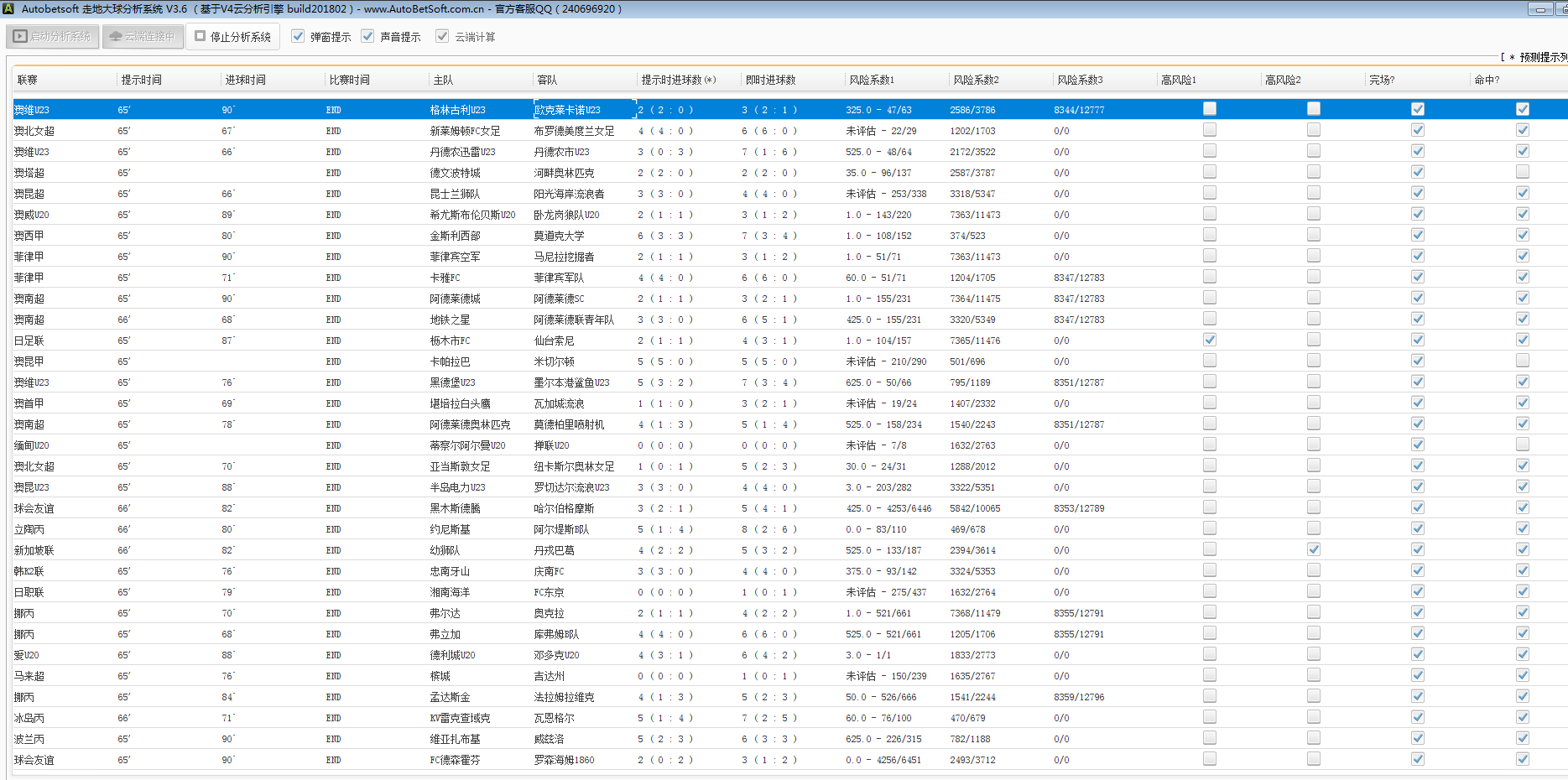The height and width of the screenshot is (780, 1568).
Task: Toggle the 弹窗提示 checkbox
Action: [298, 36]
